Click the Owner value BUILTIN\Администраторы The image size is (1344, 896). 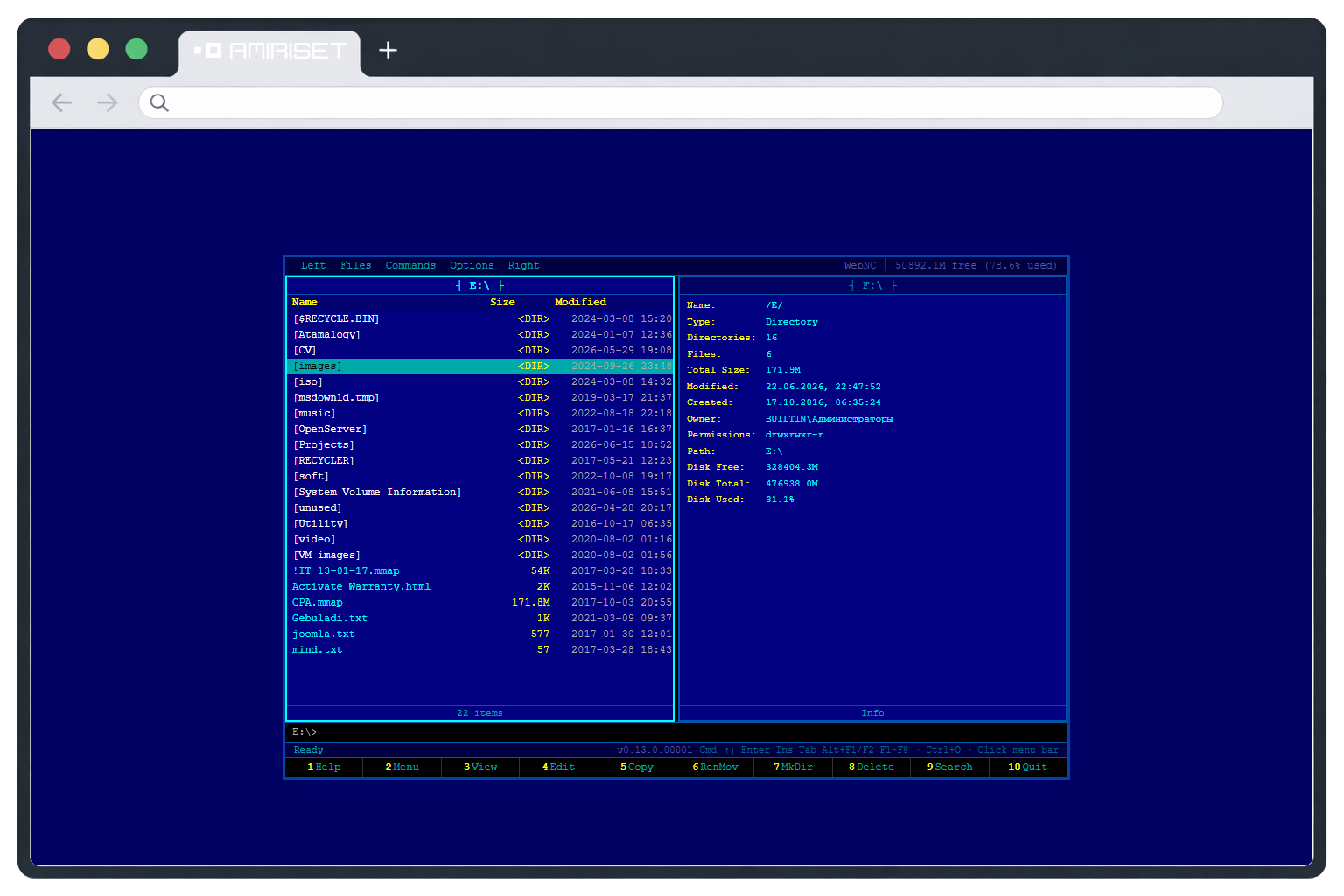coord(829,419)
